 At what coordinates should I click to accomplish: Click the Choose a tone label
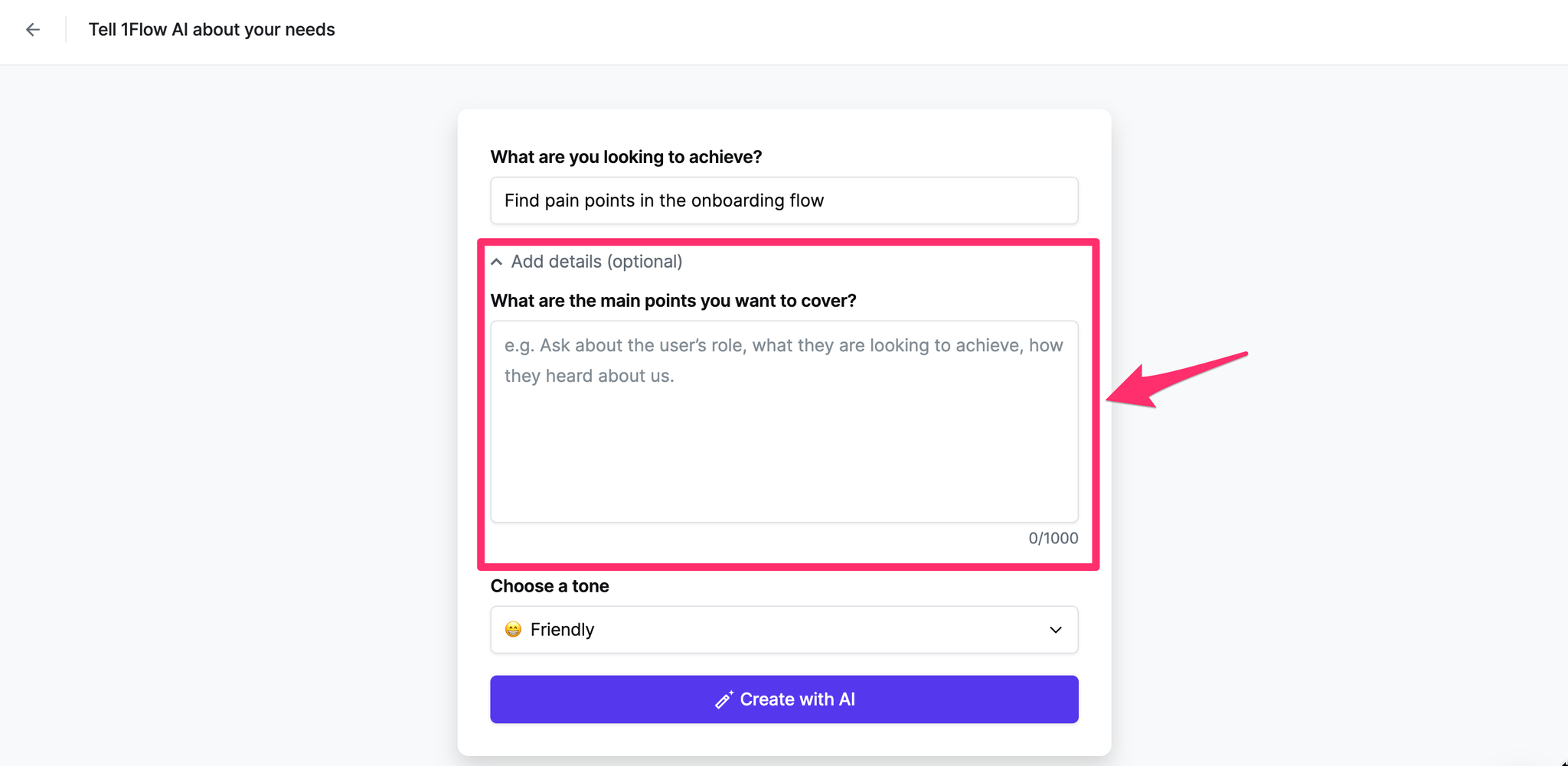[550, 586]
